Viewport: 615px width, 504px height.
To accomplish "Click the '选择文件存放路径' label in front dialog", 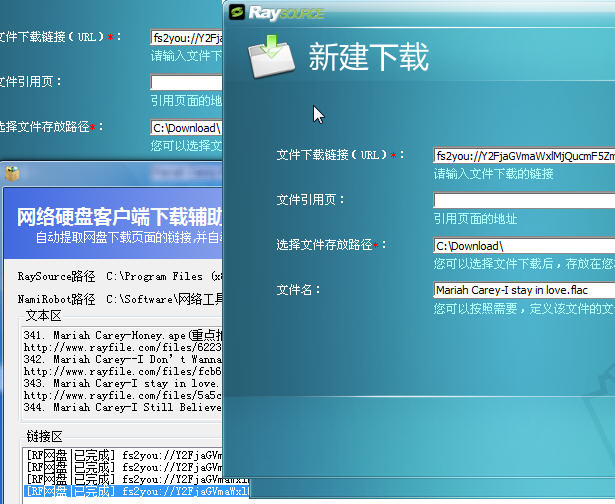I will tap(331, 245).
